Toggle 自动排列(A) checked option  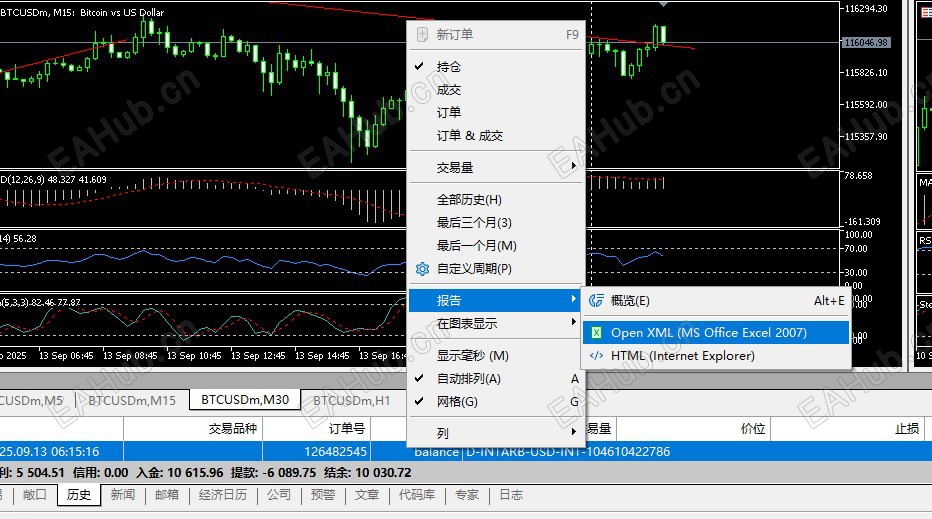click(497, 379)
